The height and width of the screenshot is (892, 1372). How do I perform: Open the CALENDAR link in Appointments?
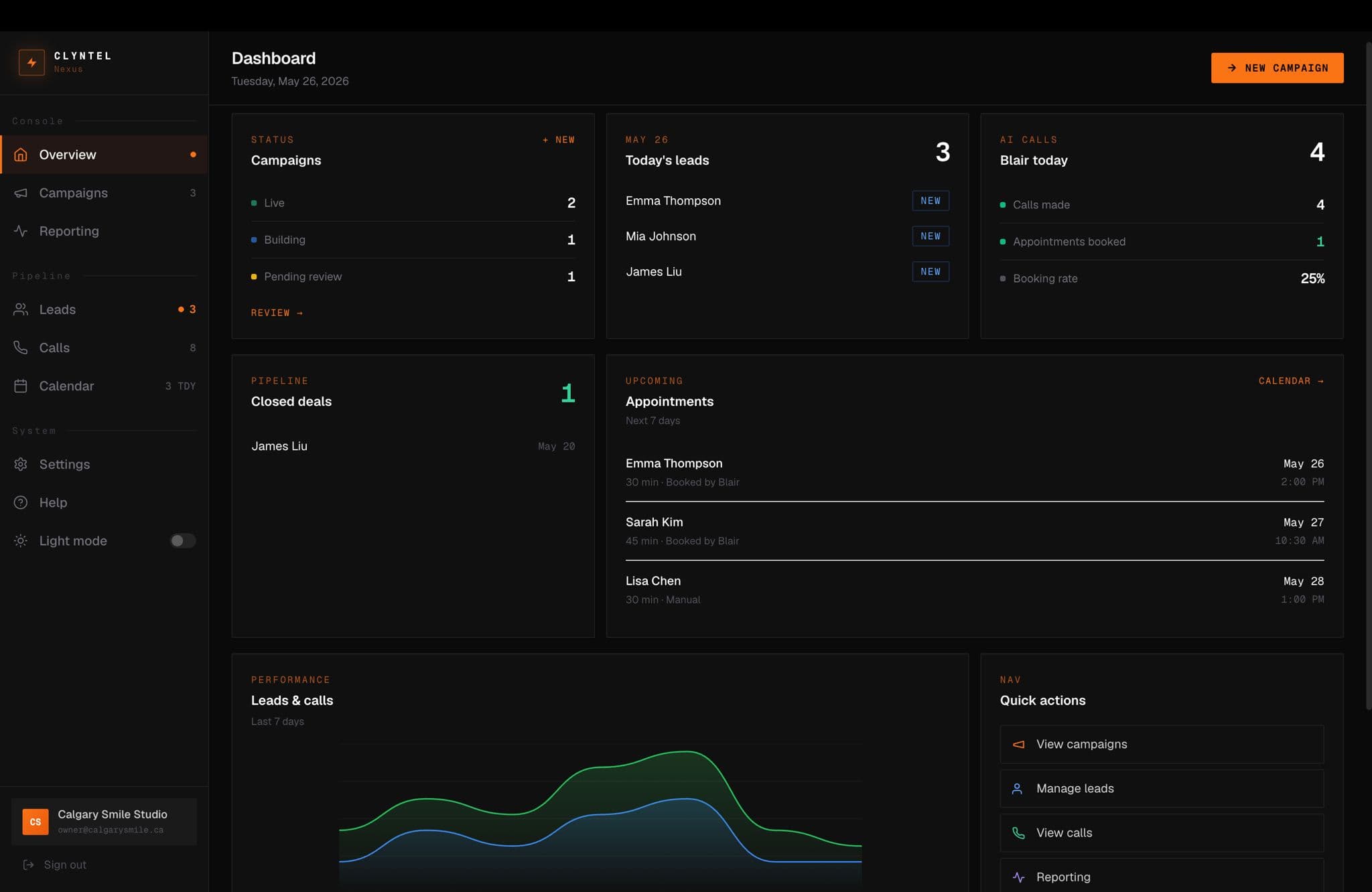click(1291, 381)
